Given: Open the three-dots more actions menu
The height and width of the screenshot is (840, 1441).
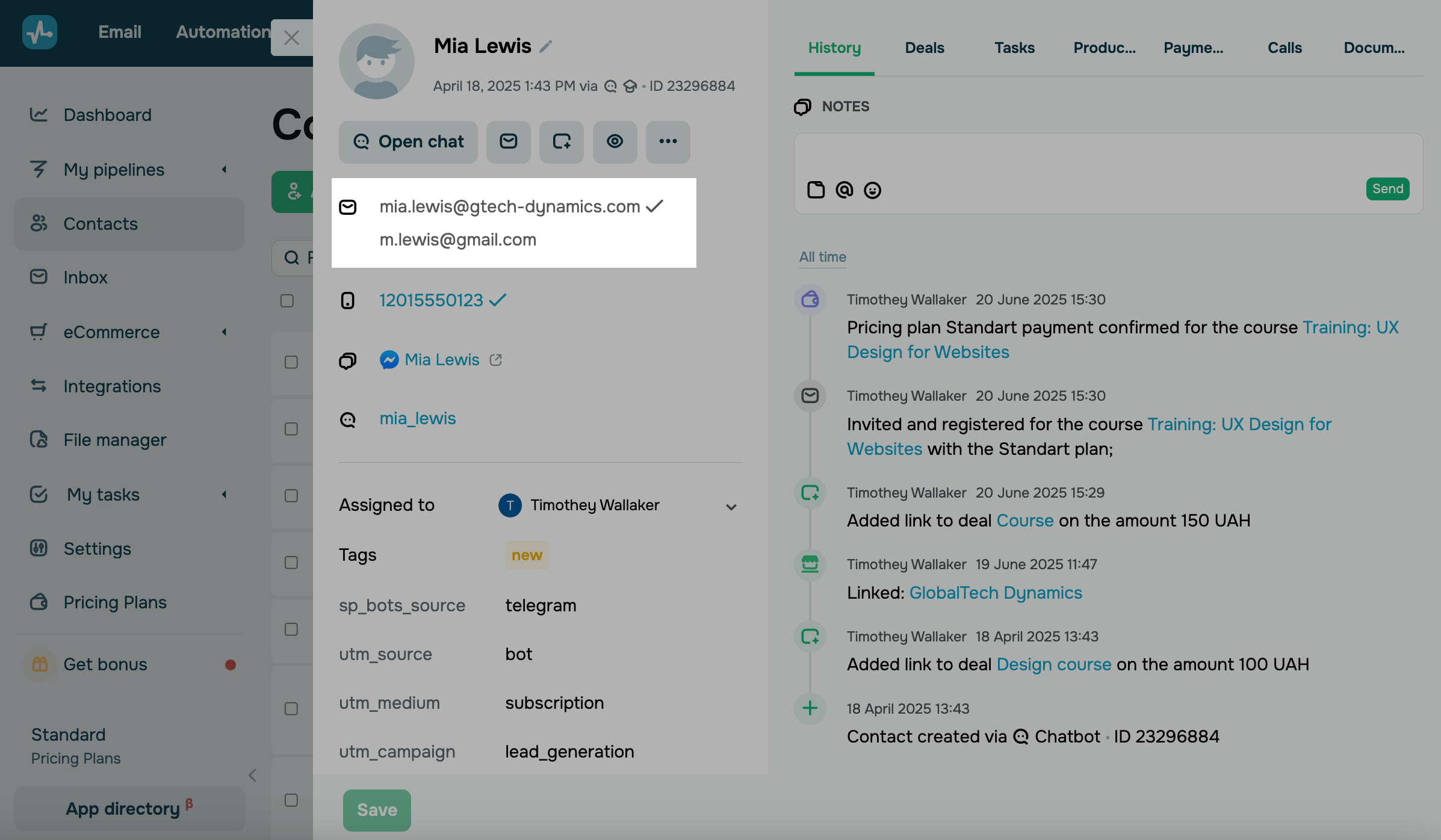Looking at the screenshot, I should point(668,141).
